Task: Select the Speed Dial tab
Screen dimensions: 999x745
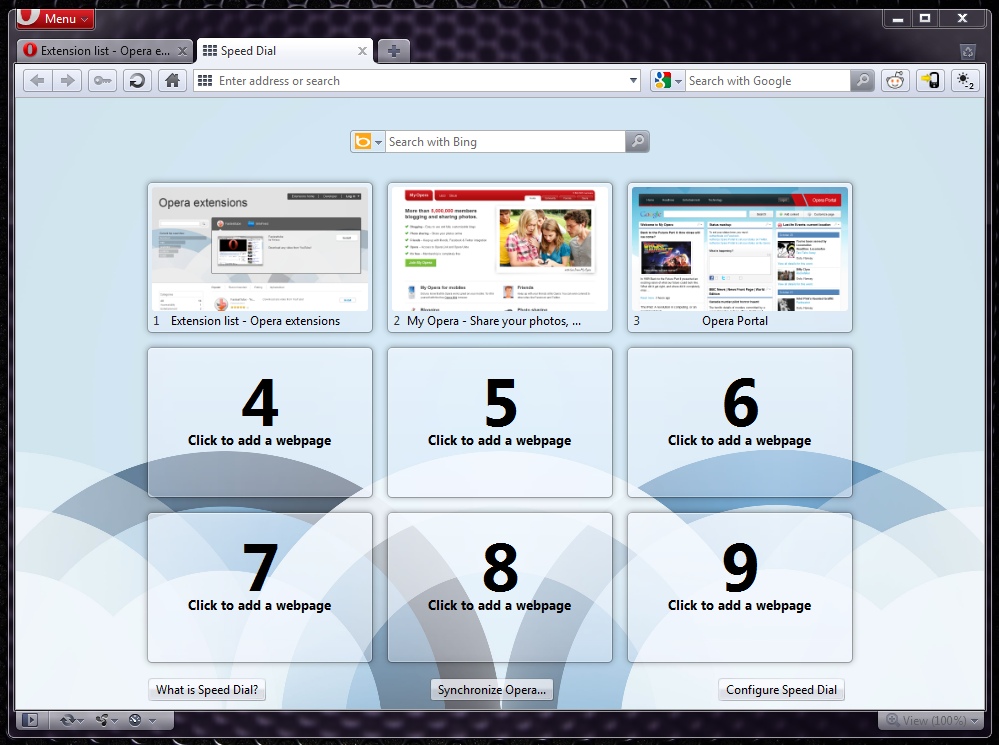Action: point(285,51)
